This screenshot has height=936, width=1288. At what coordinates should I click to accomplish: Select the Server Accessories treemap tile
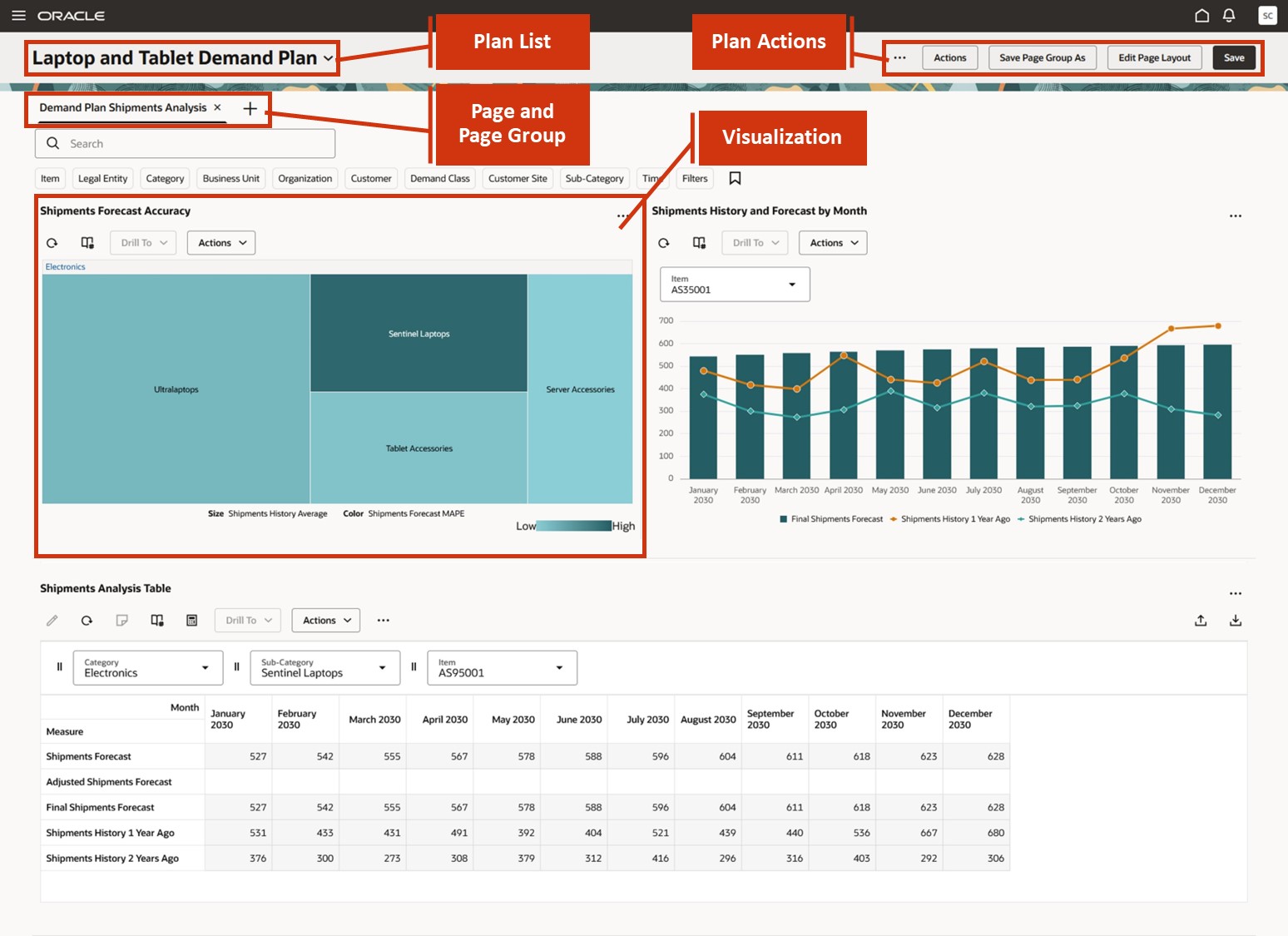[x=580, y=389]
